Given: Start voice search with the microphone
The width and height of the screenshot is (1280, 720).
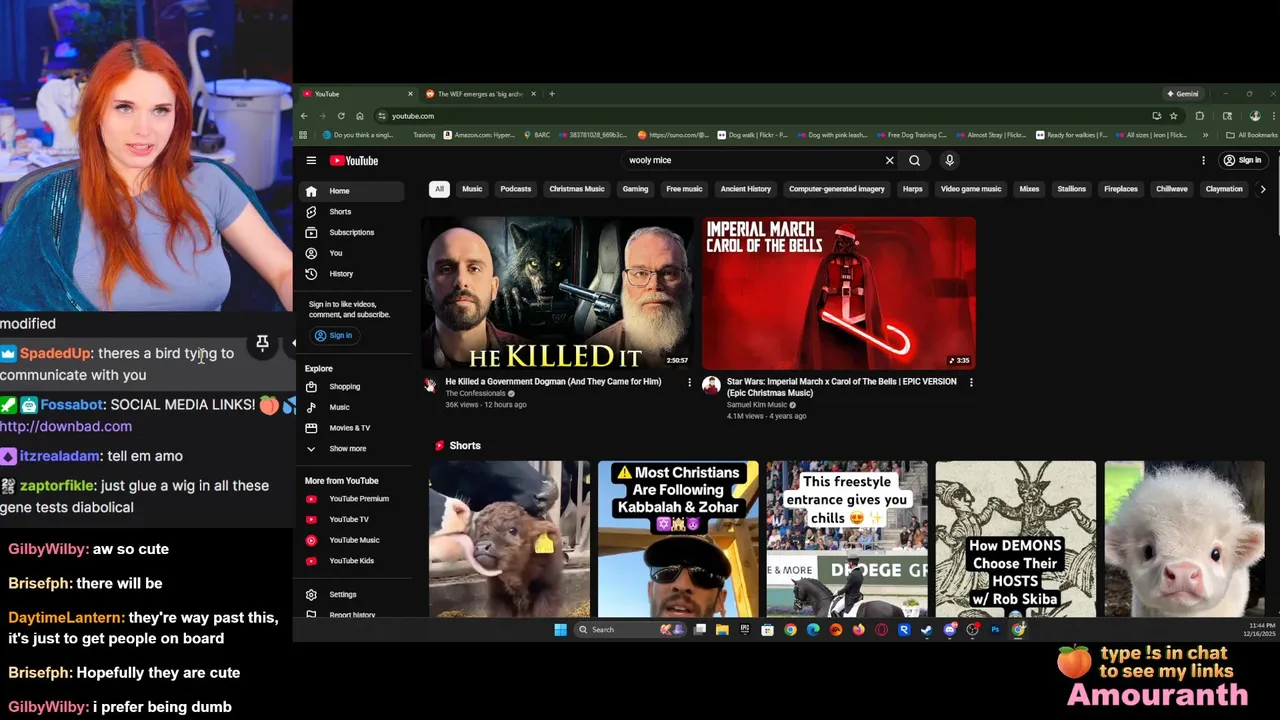Looking at the screenshot, I should (949, 160).
